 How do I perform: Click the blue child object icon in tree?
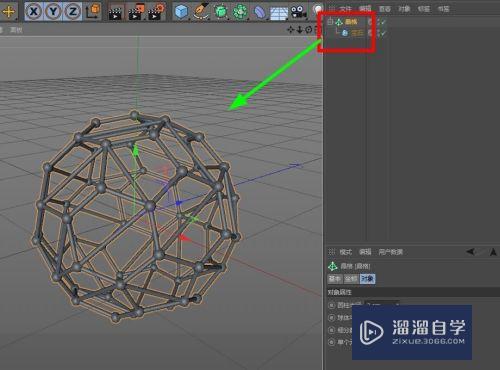tap(345, 33)
